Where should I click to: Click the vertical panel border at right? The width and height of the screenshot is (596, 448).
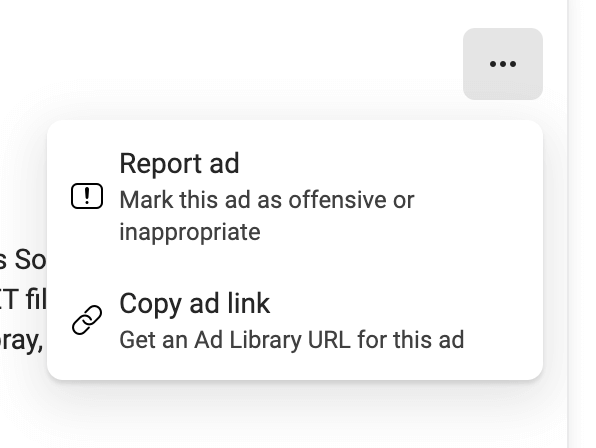(568, 224)
